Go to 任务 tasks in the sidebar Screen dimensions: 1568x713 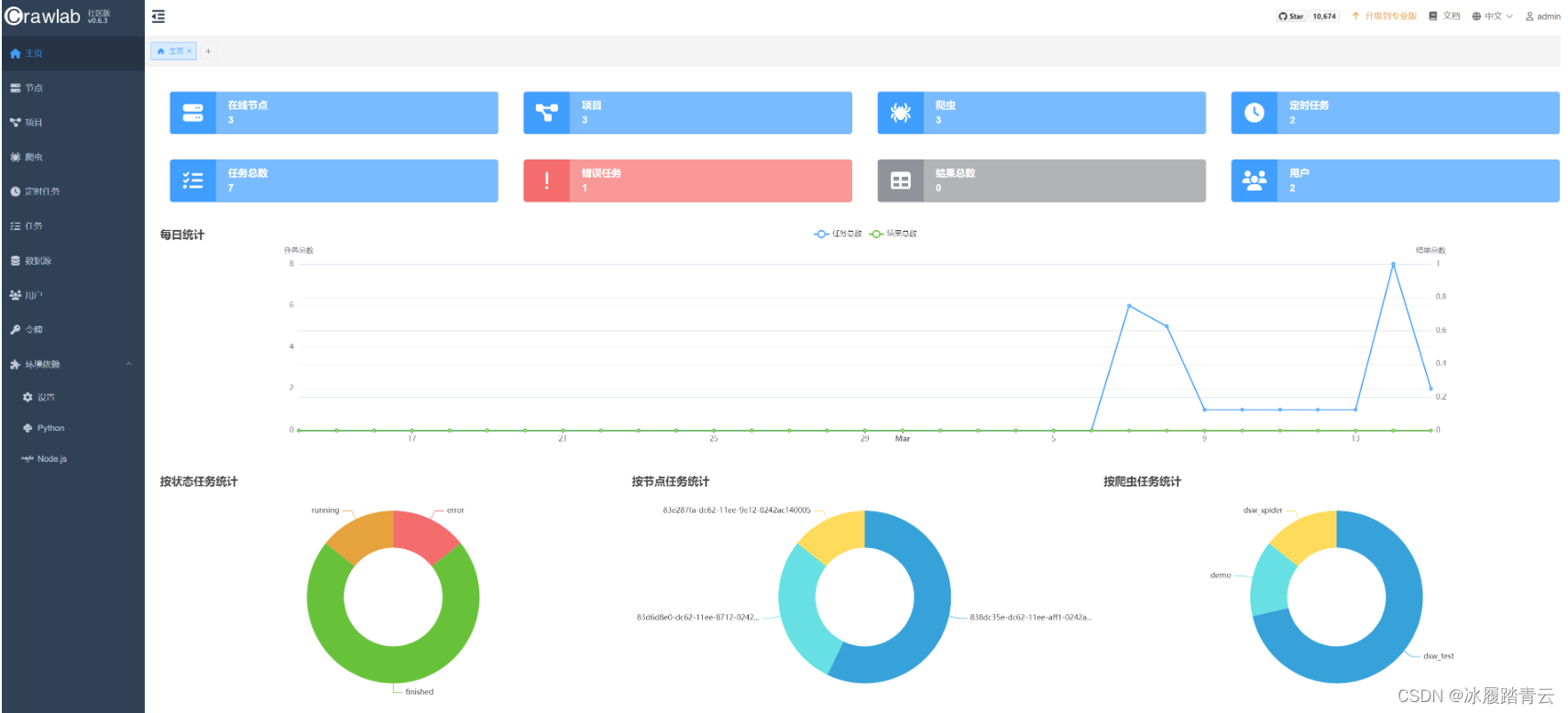tap(72, 225)
